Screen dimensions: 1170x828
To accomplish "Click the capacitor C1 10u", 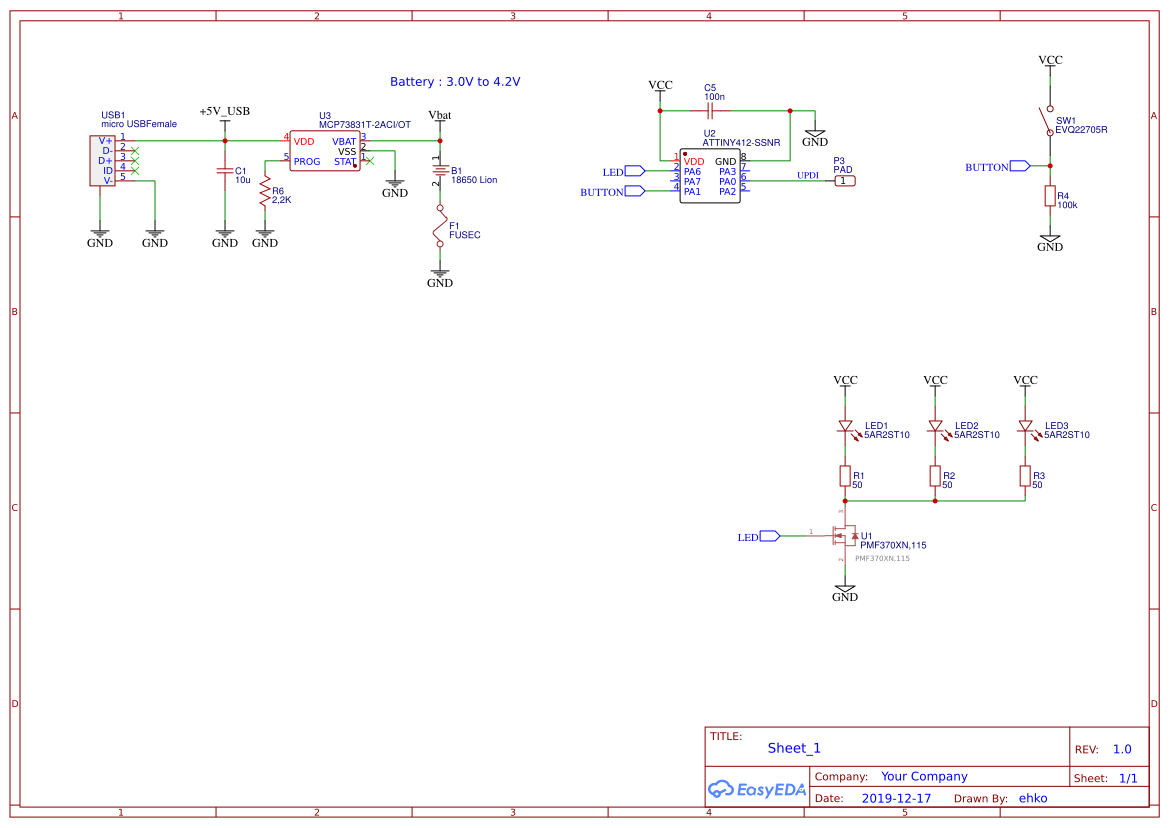I will 226,172.
